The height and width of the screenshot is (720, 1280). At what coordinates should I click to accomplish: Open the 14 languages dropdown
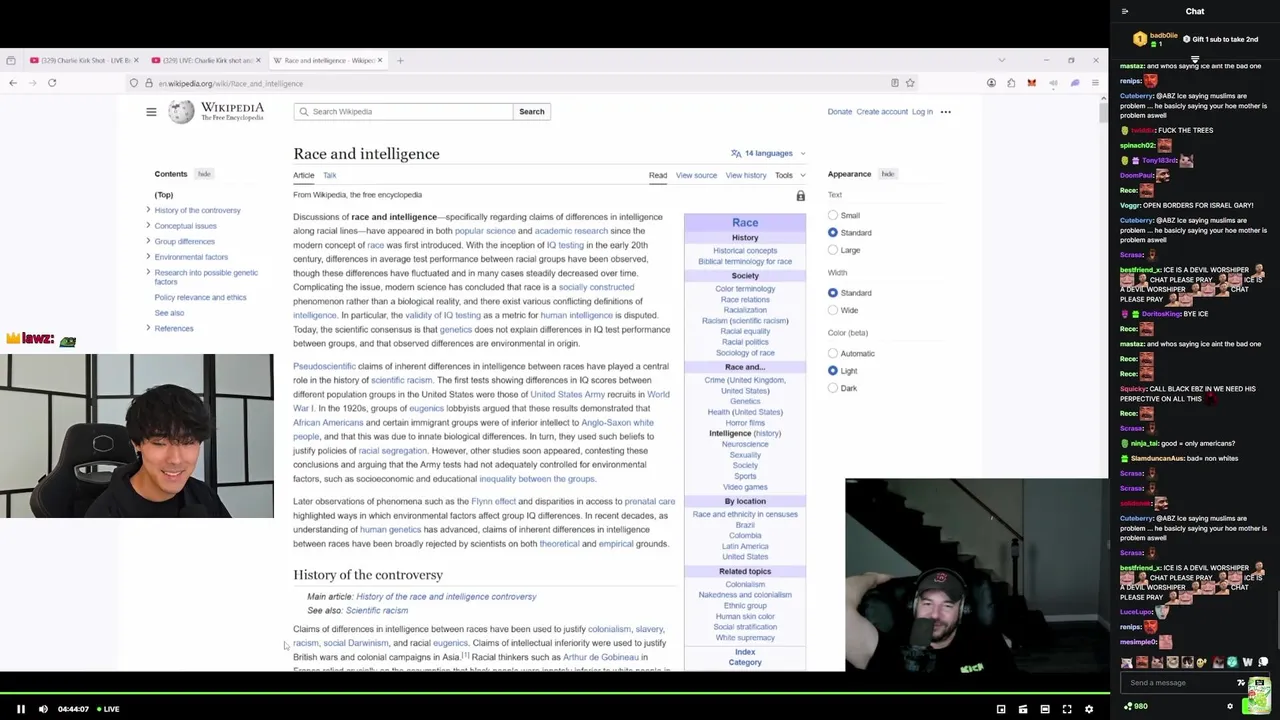click(x=768, y=153)
